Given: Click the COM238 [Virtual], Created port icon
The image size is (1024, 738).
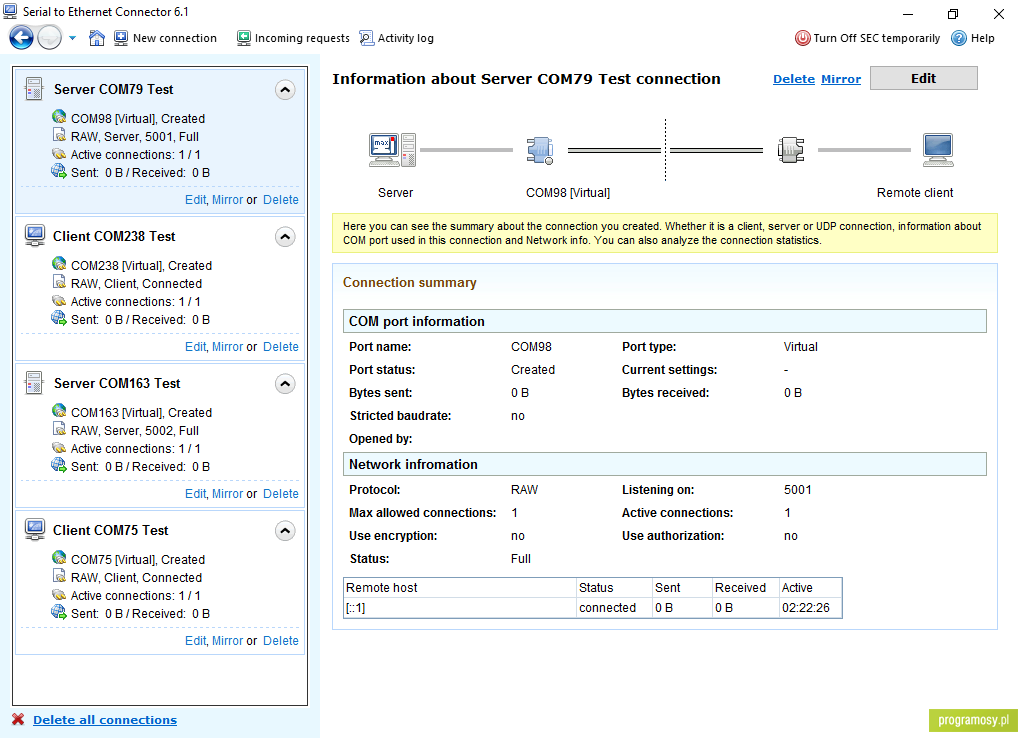Looking at the screenshot, I should tap(59, 265).
